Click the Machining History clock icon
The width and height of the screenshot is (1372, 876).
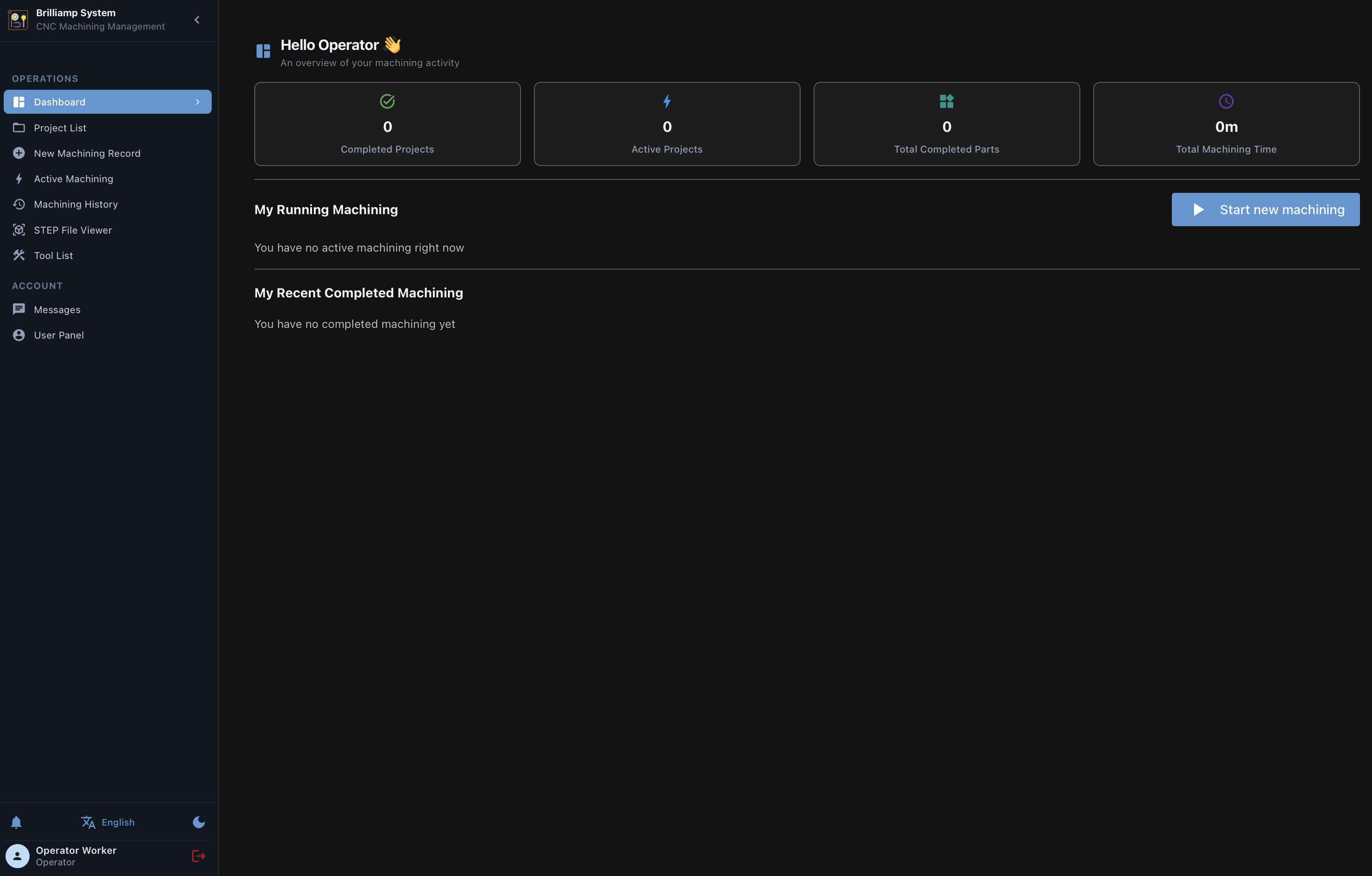pos(19,204)
